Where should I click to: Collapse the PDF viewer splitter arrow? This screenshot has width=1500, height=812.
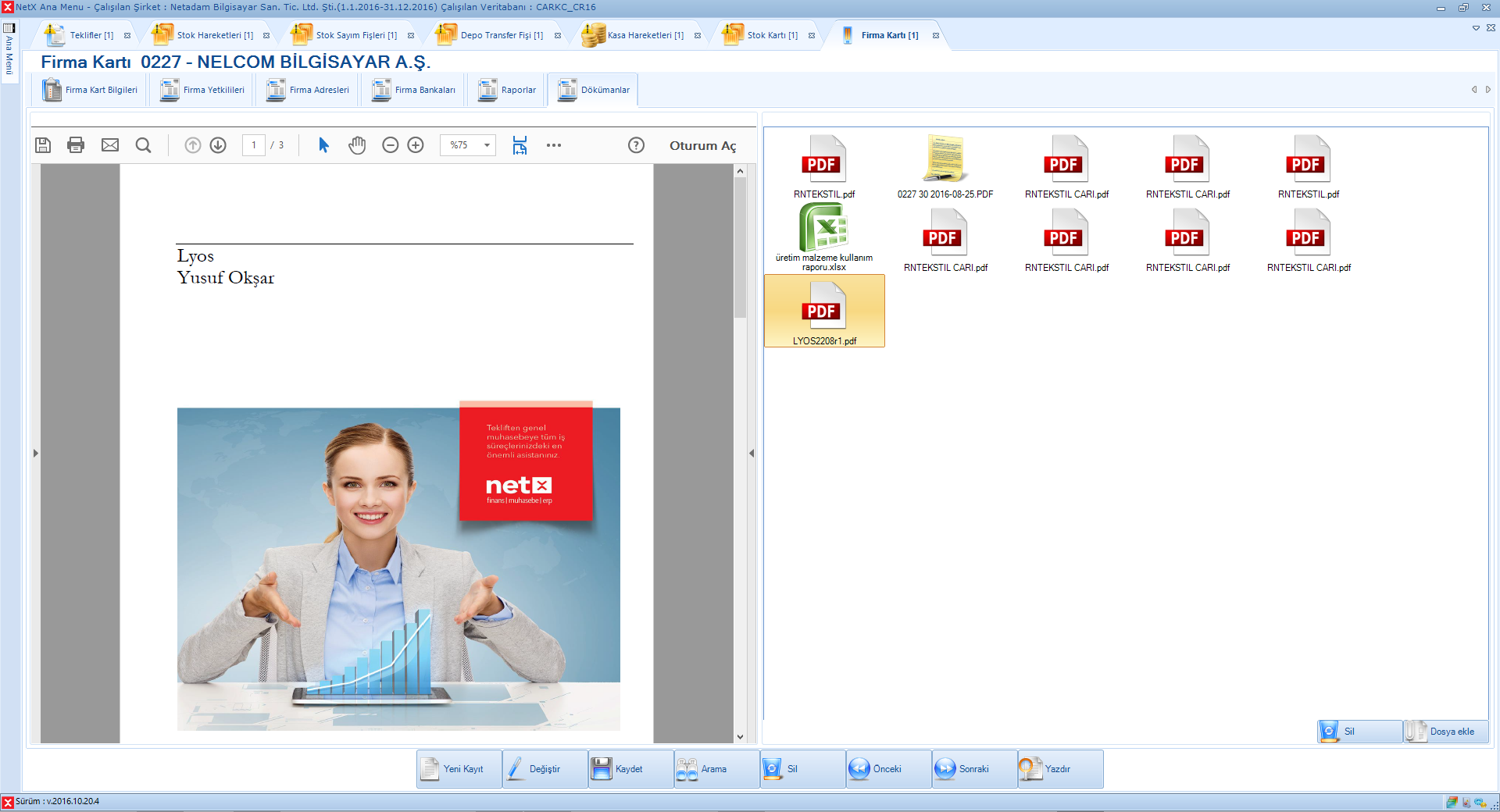(752, 453)
